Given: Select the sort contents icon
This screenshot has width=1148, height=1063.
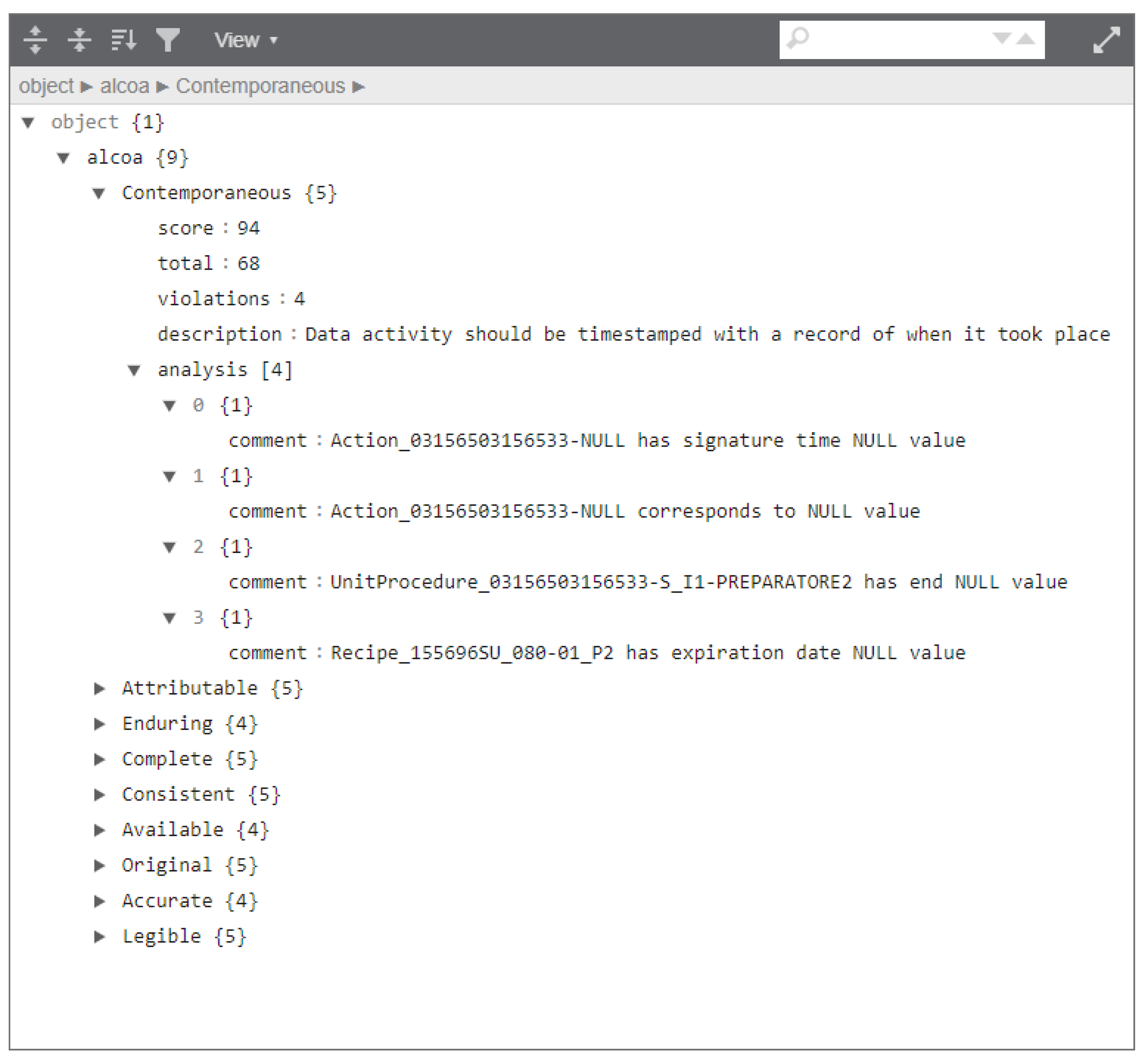Looking at the screenshot, I should point(124,39).
